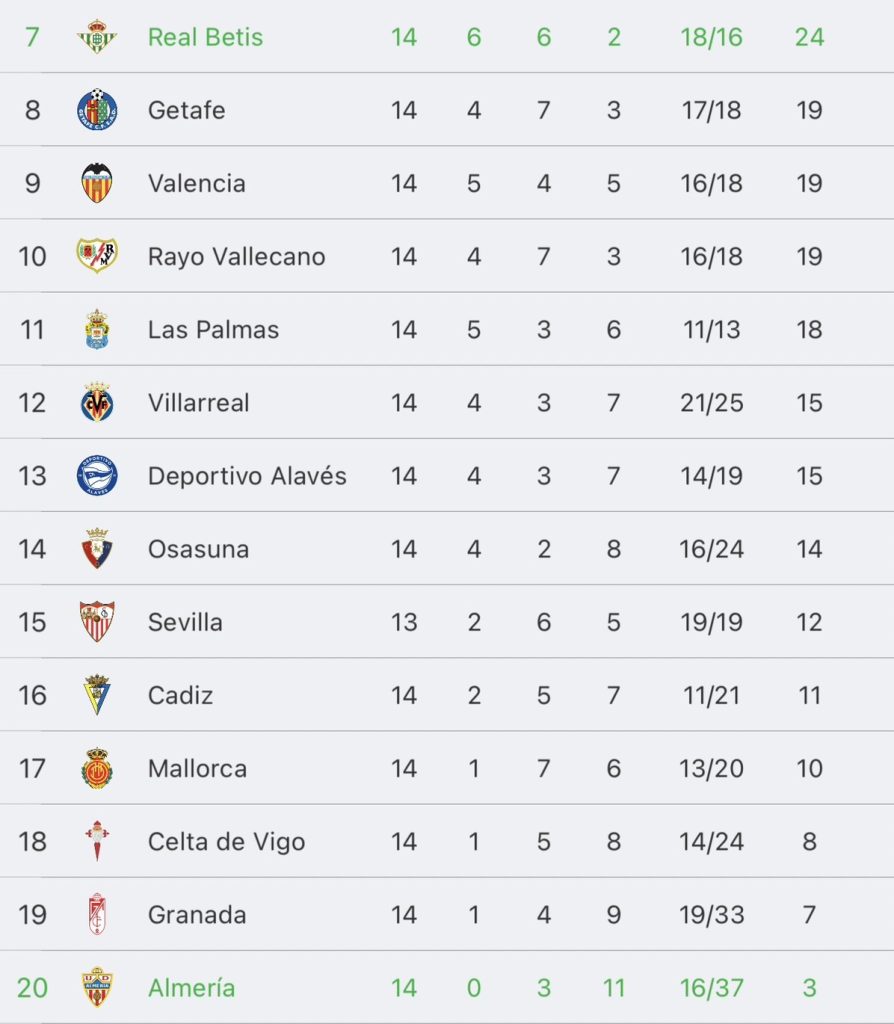The width and height of the screenshot is (894, 1024).
Task: Open the Celta de Vigo team name
Action: 226,842
